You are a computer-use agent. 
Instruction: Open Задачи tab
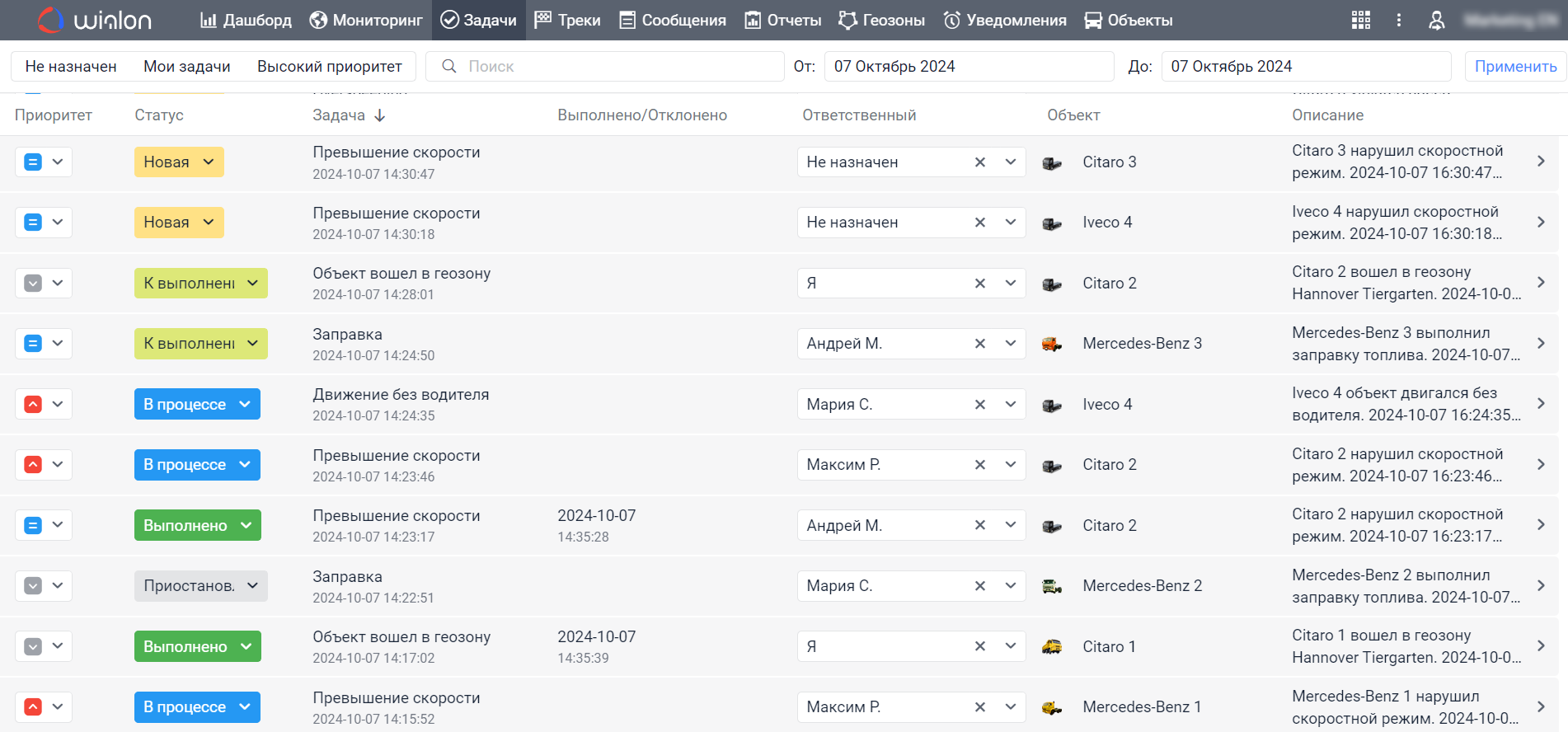point(479,20)
